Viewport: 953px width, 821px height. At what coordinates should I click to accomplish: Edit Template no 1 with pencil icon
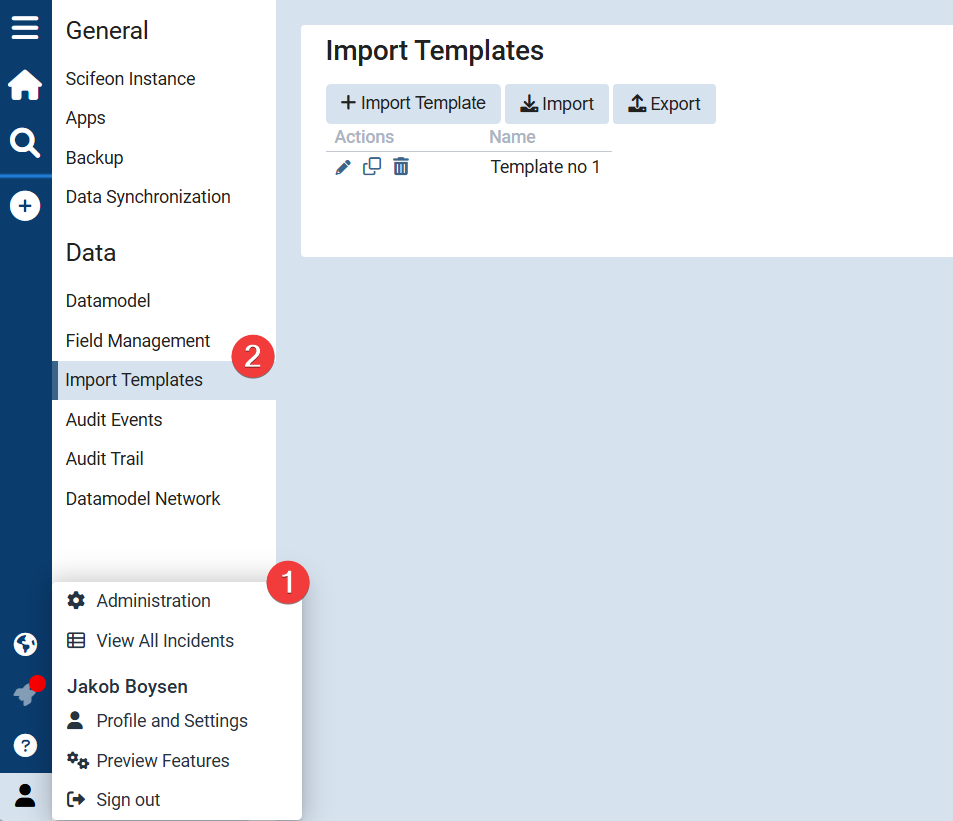point(343,167)
